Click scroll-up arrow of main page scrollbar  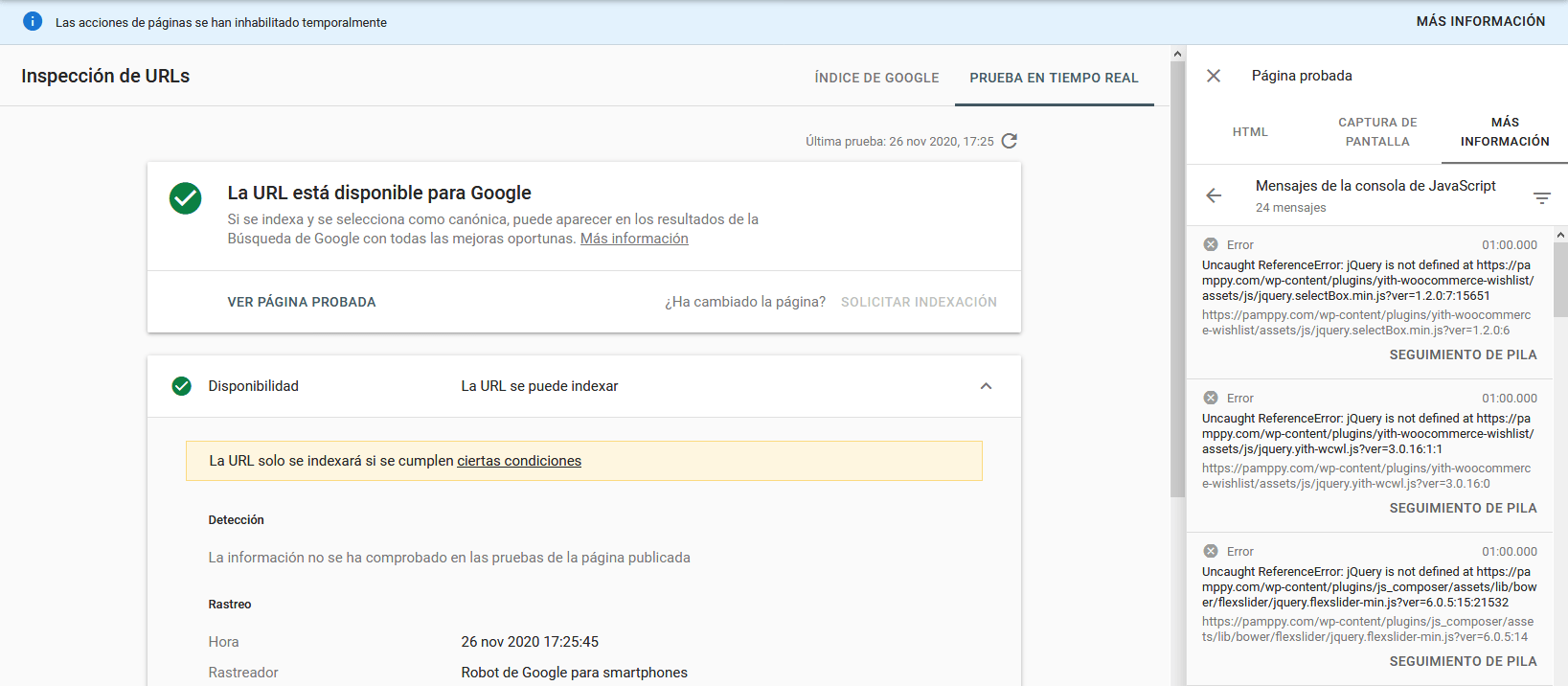click(x=1178, y=53)
